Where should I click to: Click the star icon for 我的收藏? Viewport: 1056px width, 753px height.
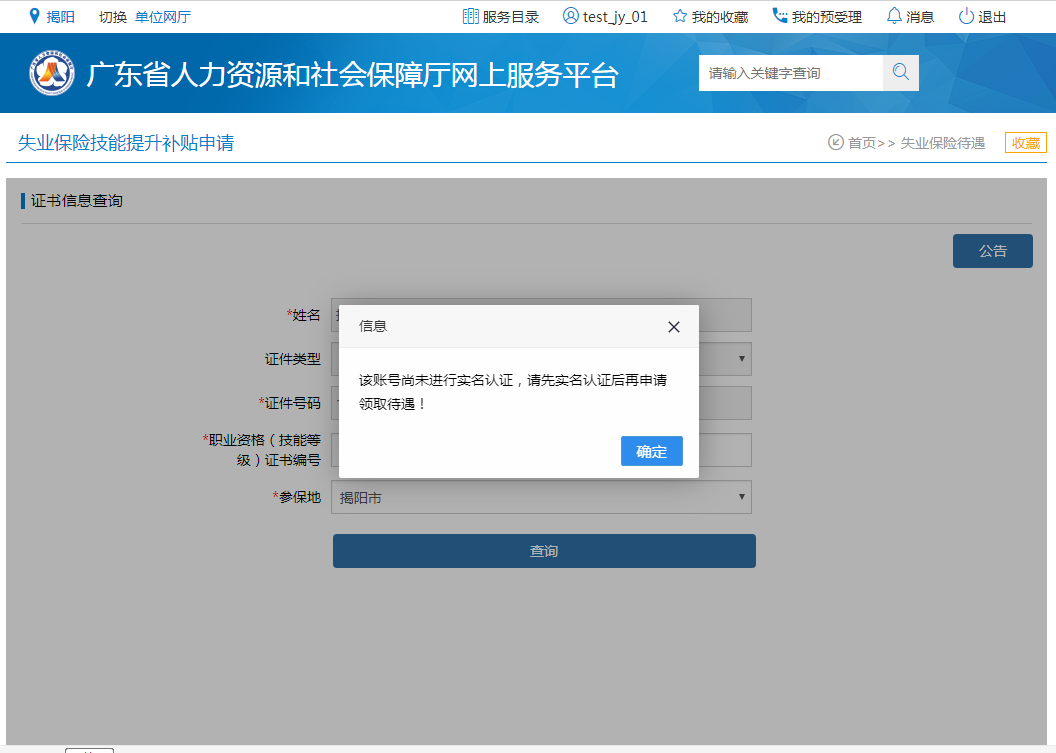click(680, 16)
